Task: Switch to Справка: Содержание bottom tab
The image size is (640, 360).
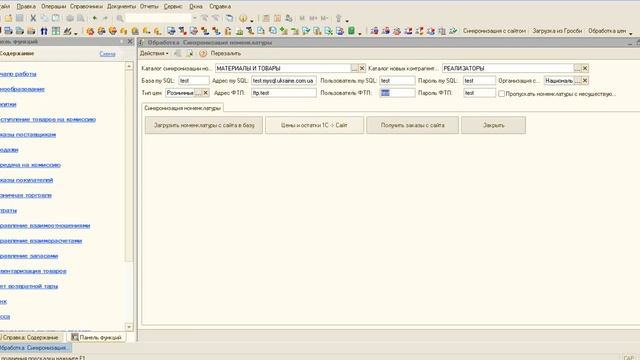Action: click(x=31, y=338)
